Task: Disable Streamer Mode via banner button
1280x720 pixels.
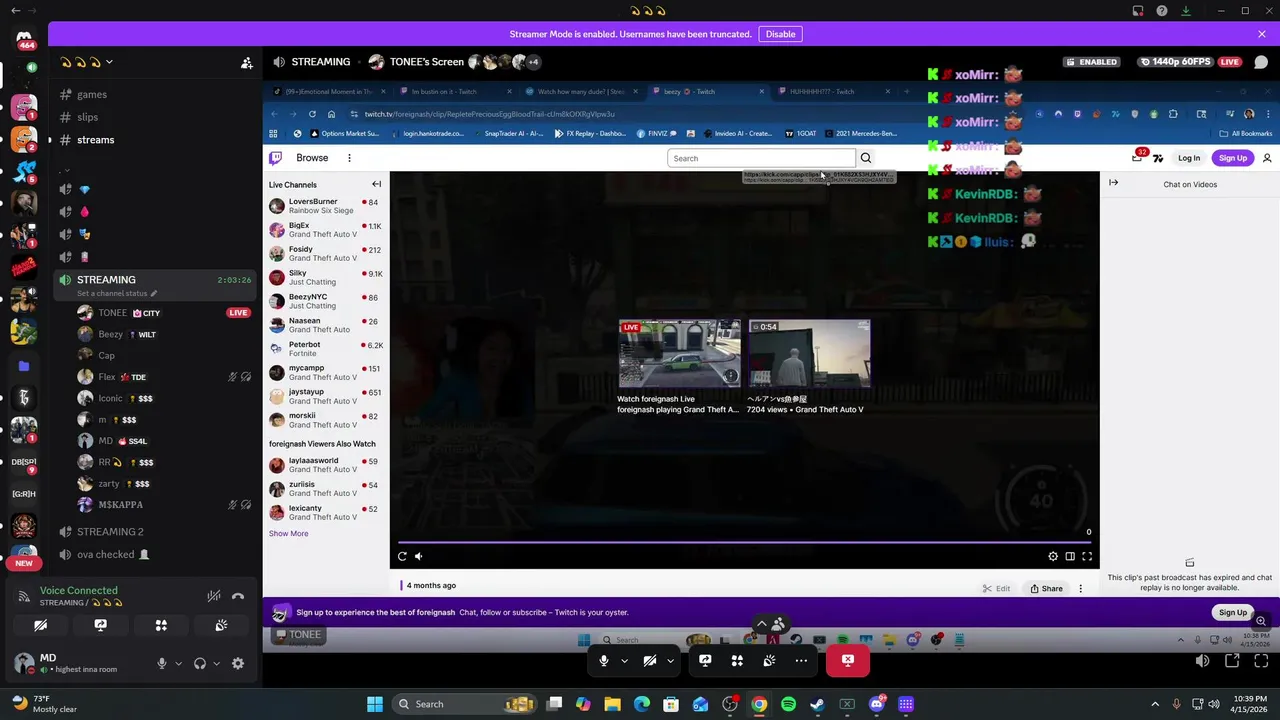Action: tap(780, 34)
